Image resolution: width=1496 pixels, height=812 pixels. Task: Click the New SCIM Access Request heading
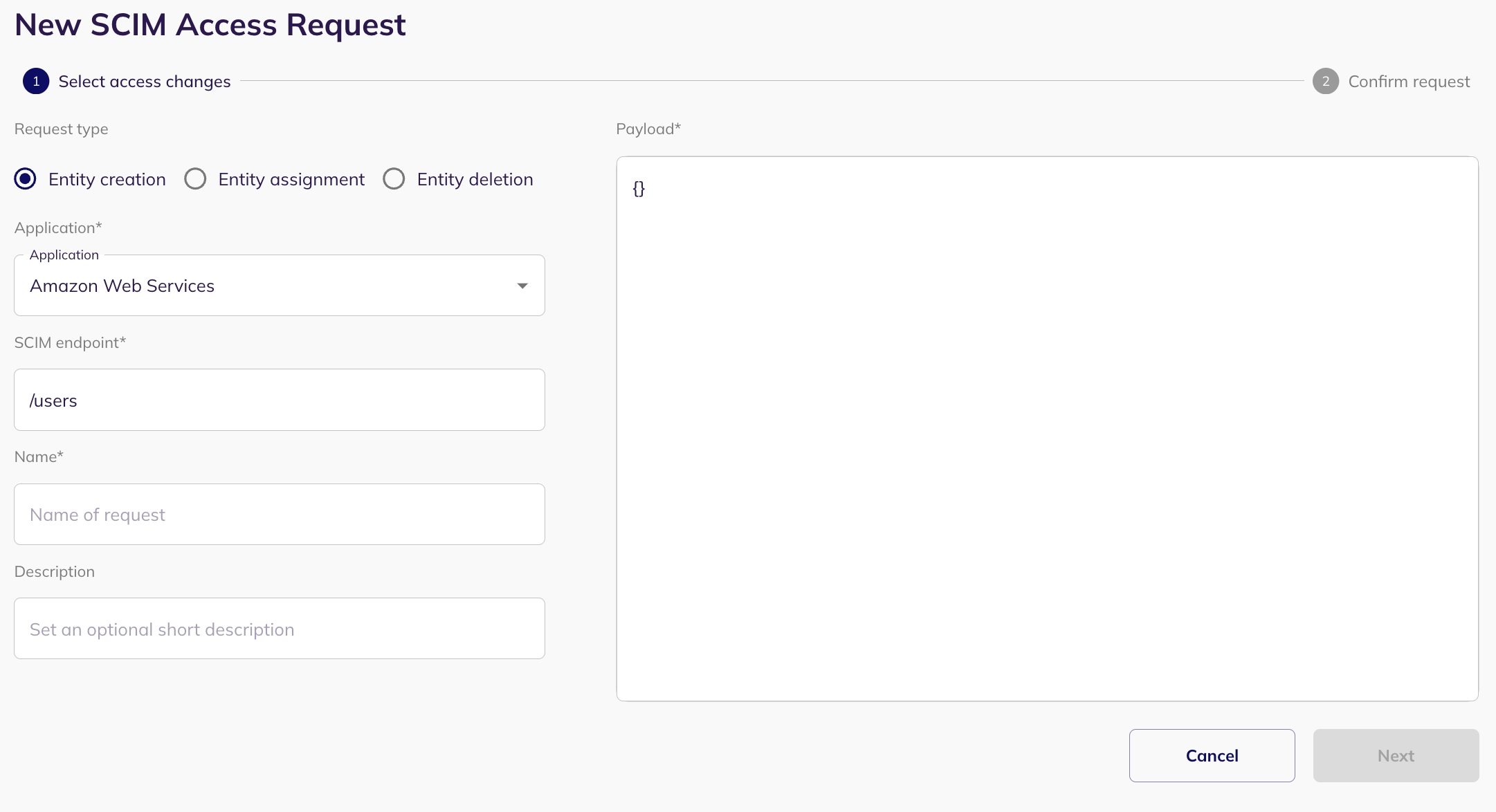[x=210, y=25]
